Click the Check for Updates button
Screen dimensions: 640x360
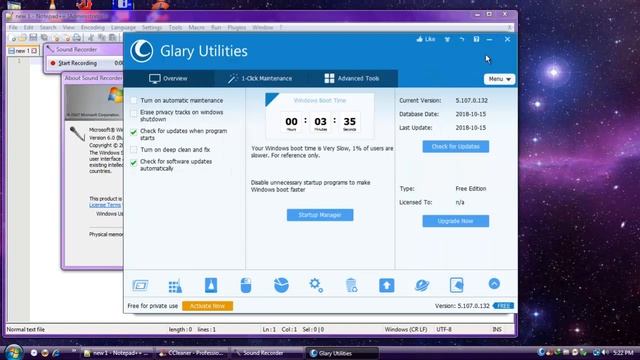tap(456, 147)
